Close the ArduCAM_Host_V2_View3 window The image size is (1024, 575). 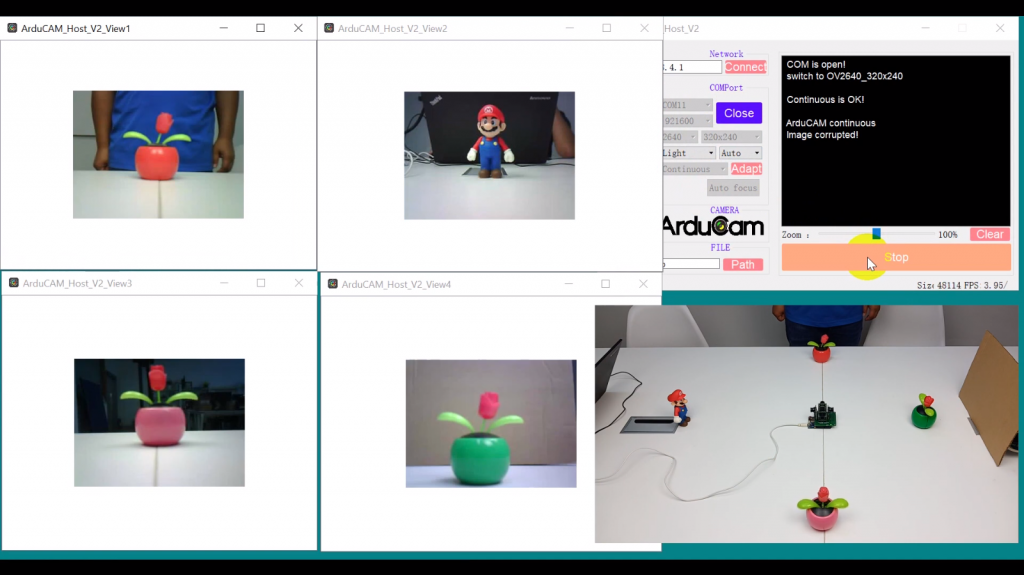298,283
